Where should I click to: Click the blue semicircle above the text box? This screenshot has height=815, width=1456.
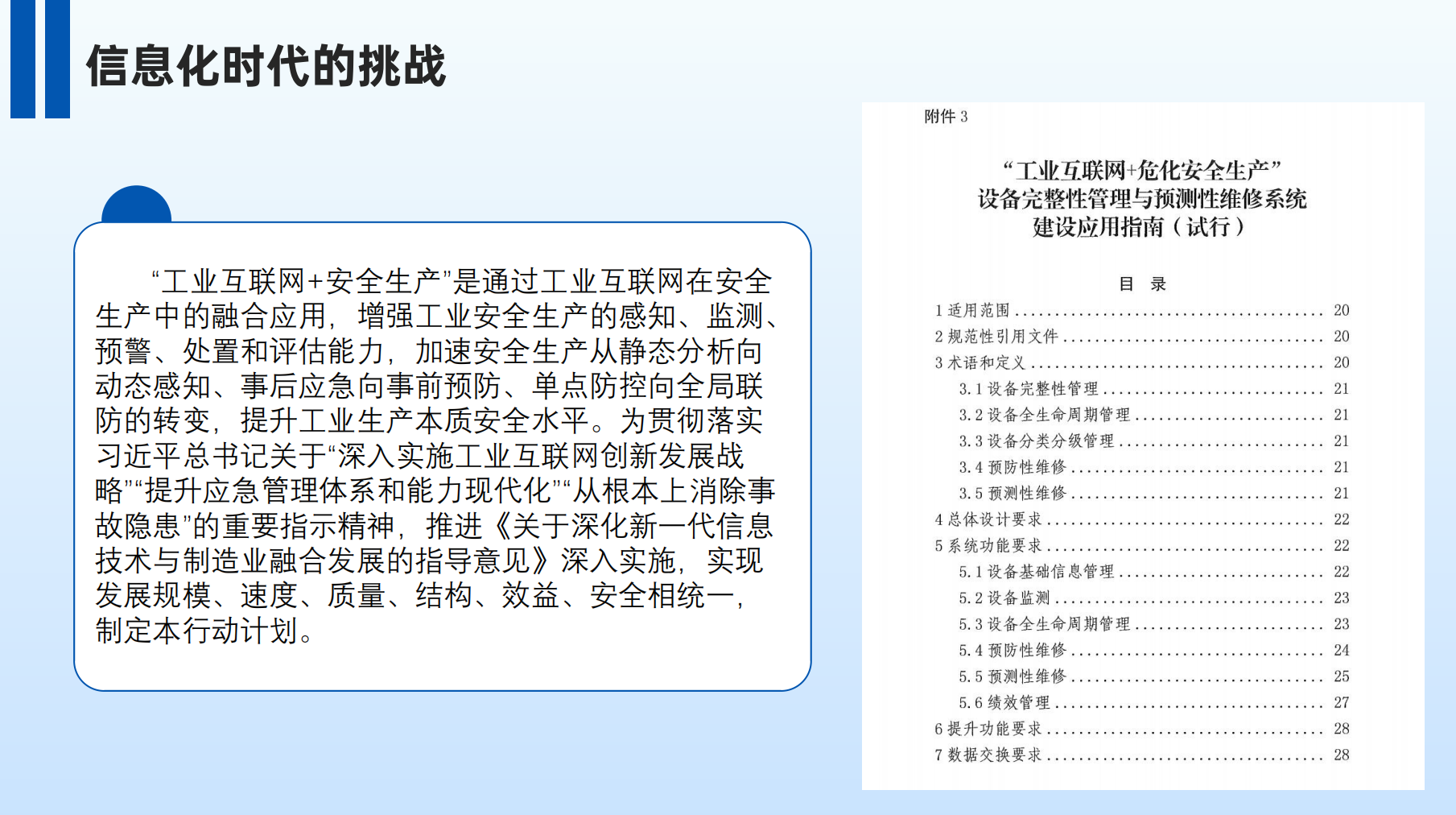coord(137,205)
